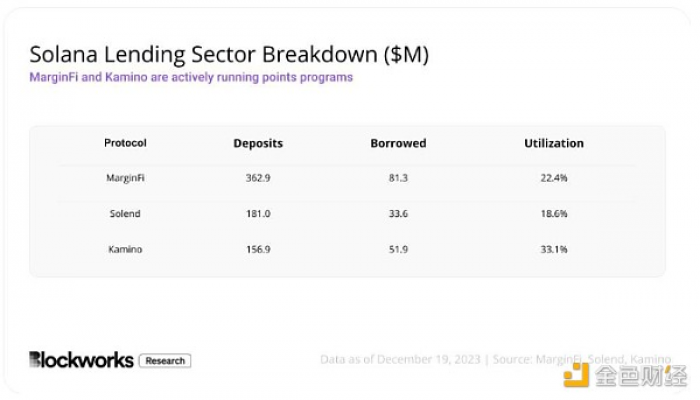Click Solend borrowed value 33.6

pos(398,213)
